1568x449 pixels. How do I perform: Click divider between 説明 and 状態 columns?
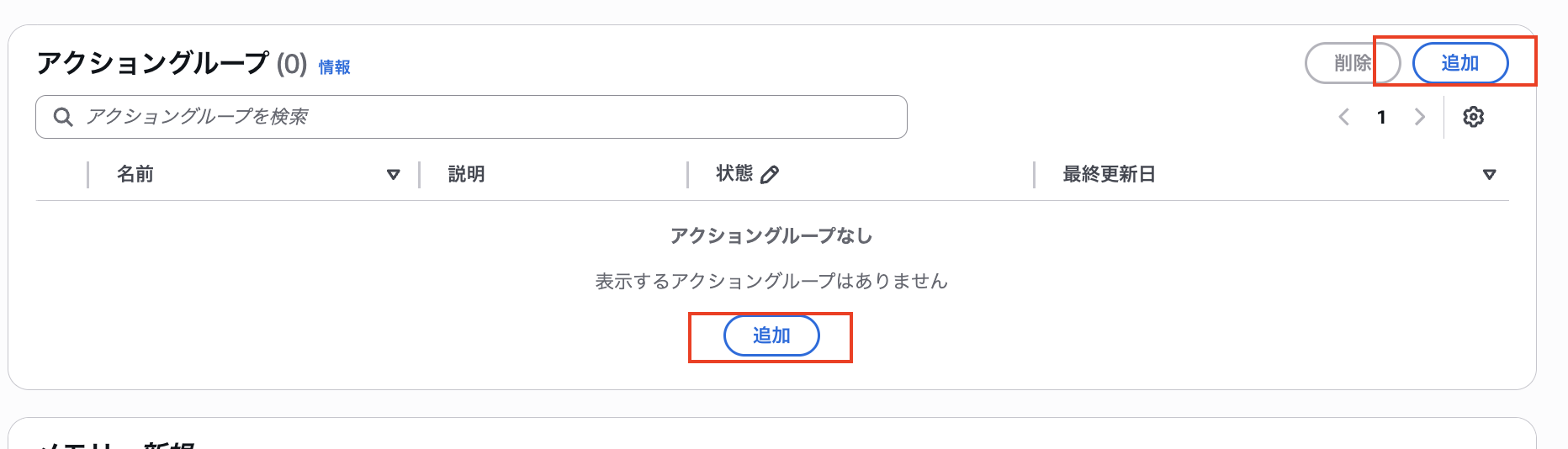(x=687, y=174)
